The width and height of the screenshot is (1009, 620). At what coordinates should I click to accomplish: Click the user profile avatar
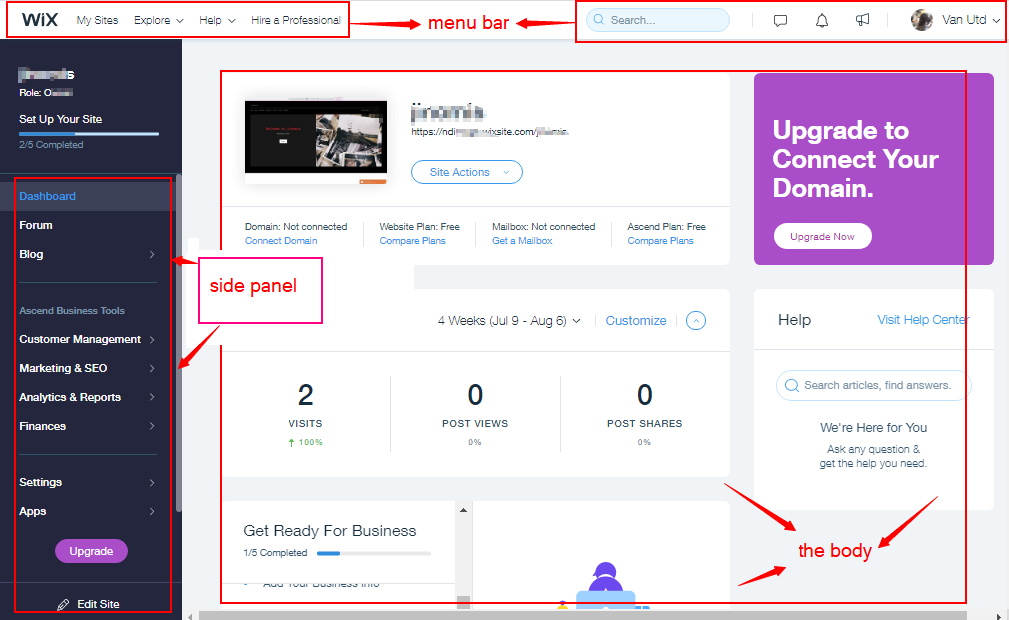tap(921, 21)
